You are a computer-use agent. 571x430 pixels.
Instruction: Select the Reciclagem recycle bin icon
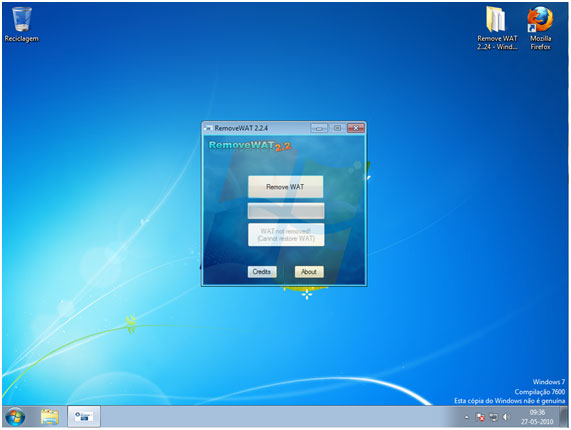[21, 25]
